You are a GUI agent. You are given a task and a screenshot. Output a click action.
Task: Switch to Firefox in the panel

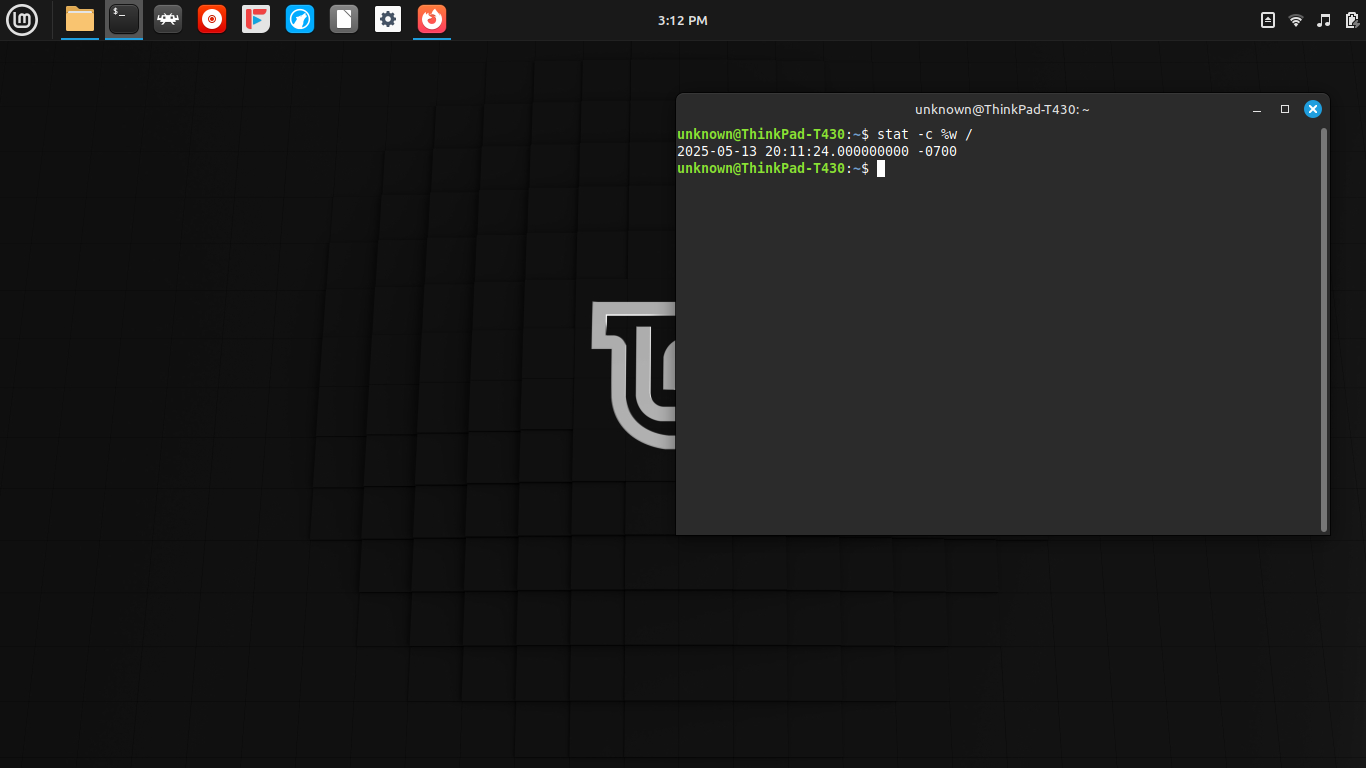432,19
